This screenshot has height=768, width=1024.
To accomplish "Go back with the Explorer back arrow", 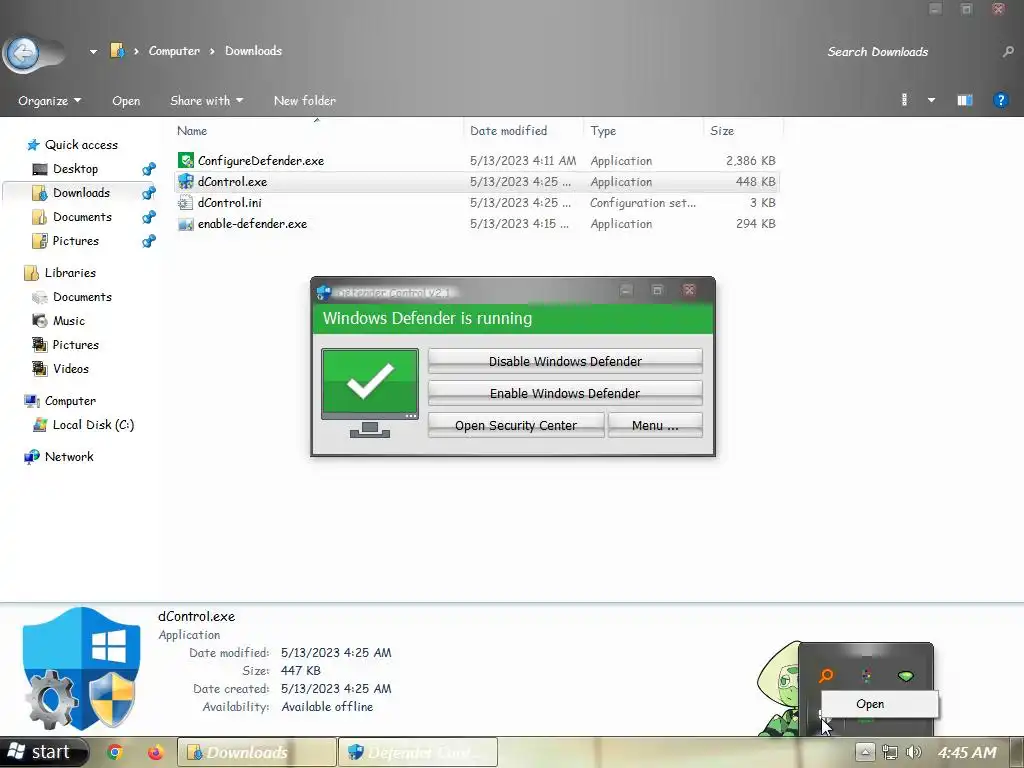I will (23, 53).
